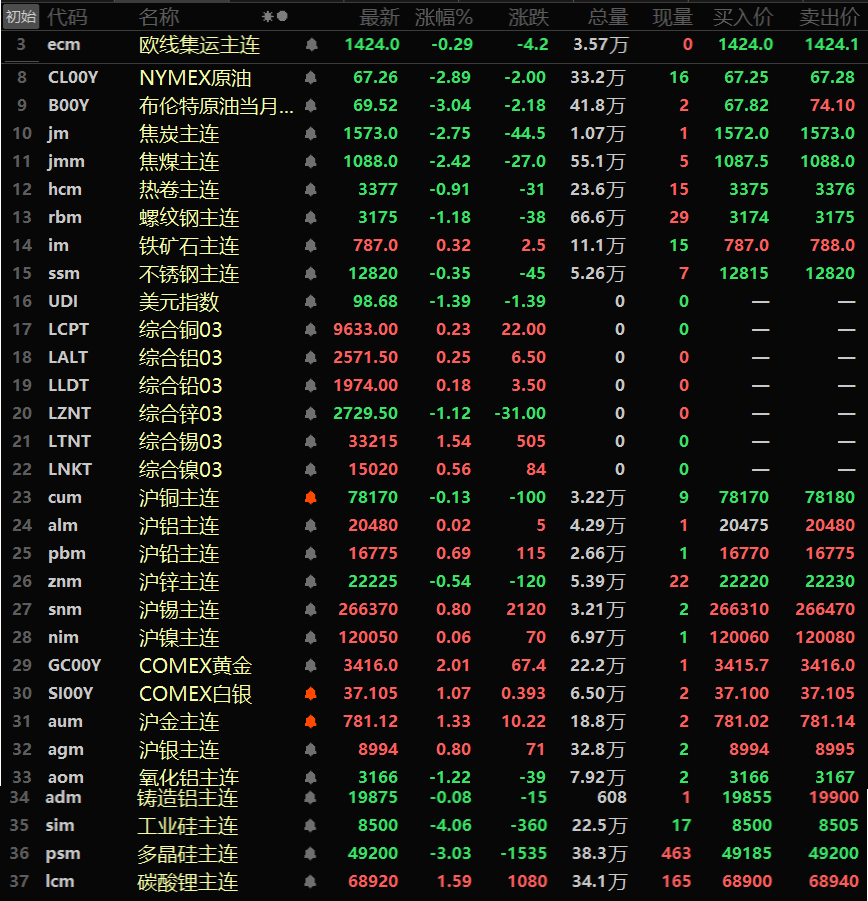The image size is (868, 901).
Task: Click the 买入价 value for 铁矿石主连
Action: (x=746, y=246)
